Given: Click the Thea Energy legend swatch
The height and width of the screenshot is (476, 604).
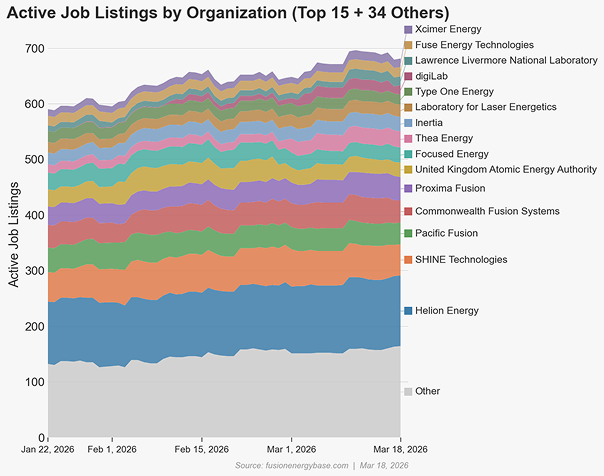Looking at the screenshot, I should (408, 139).
